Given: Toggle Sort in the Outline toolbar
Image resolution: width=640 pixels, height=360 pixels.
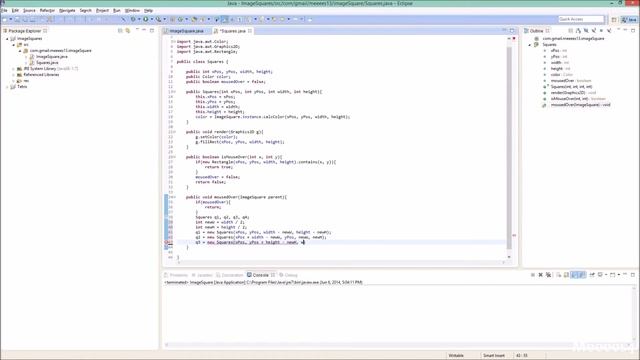Looking at the screenshot, I should click(x=578, y=31).
